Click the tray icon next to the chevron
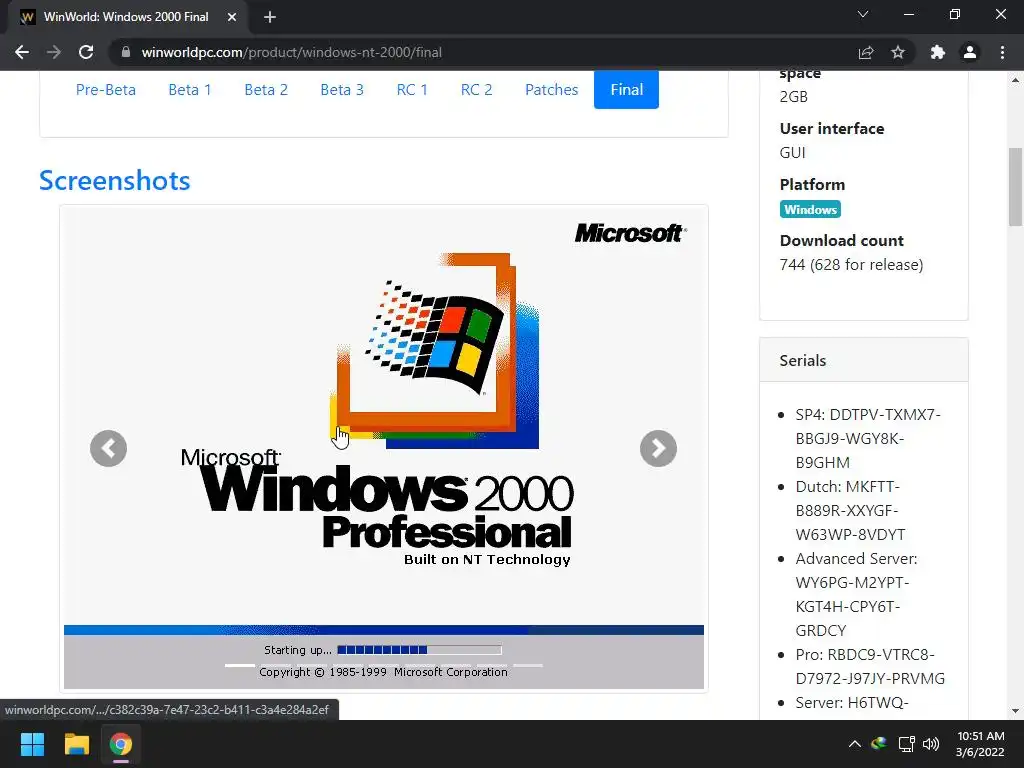The height and width of the screenshot is (768, 1024). click(880, 744)
